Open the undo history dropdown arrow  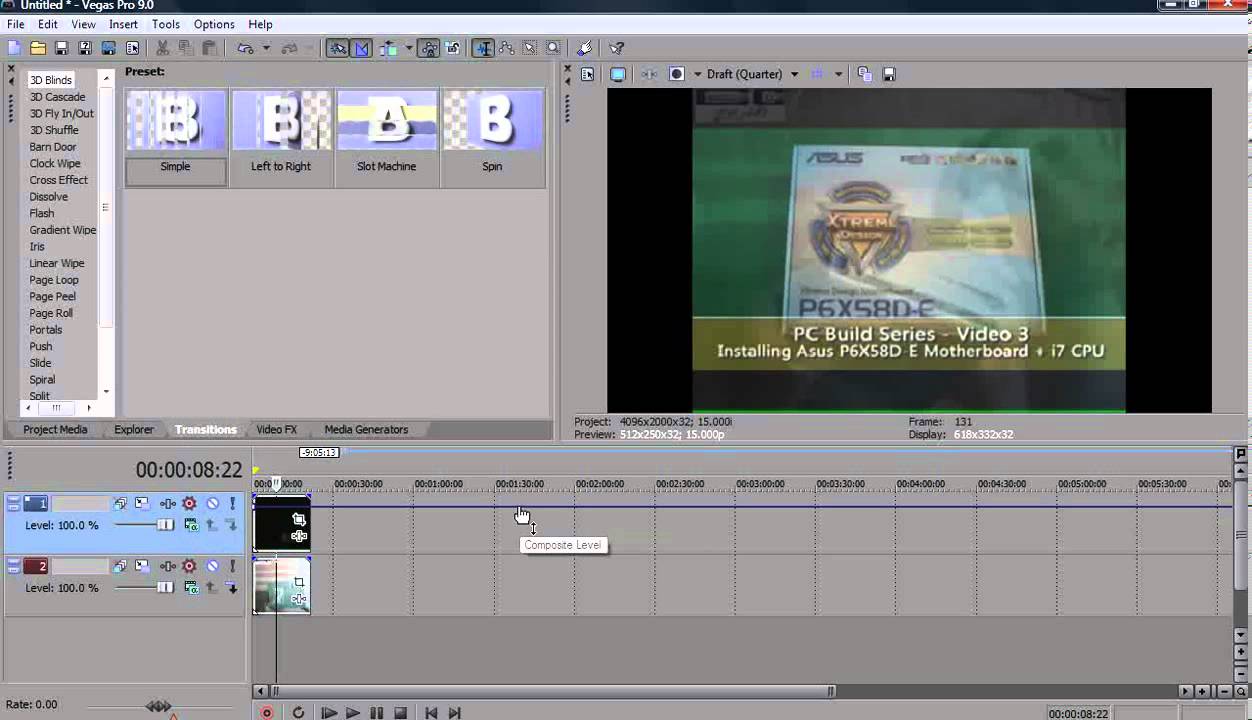pyautogui.click(x=266, y=48)
